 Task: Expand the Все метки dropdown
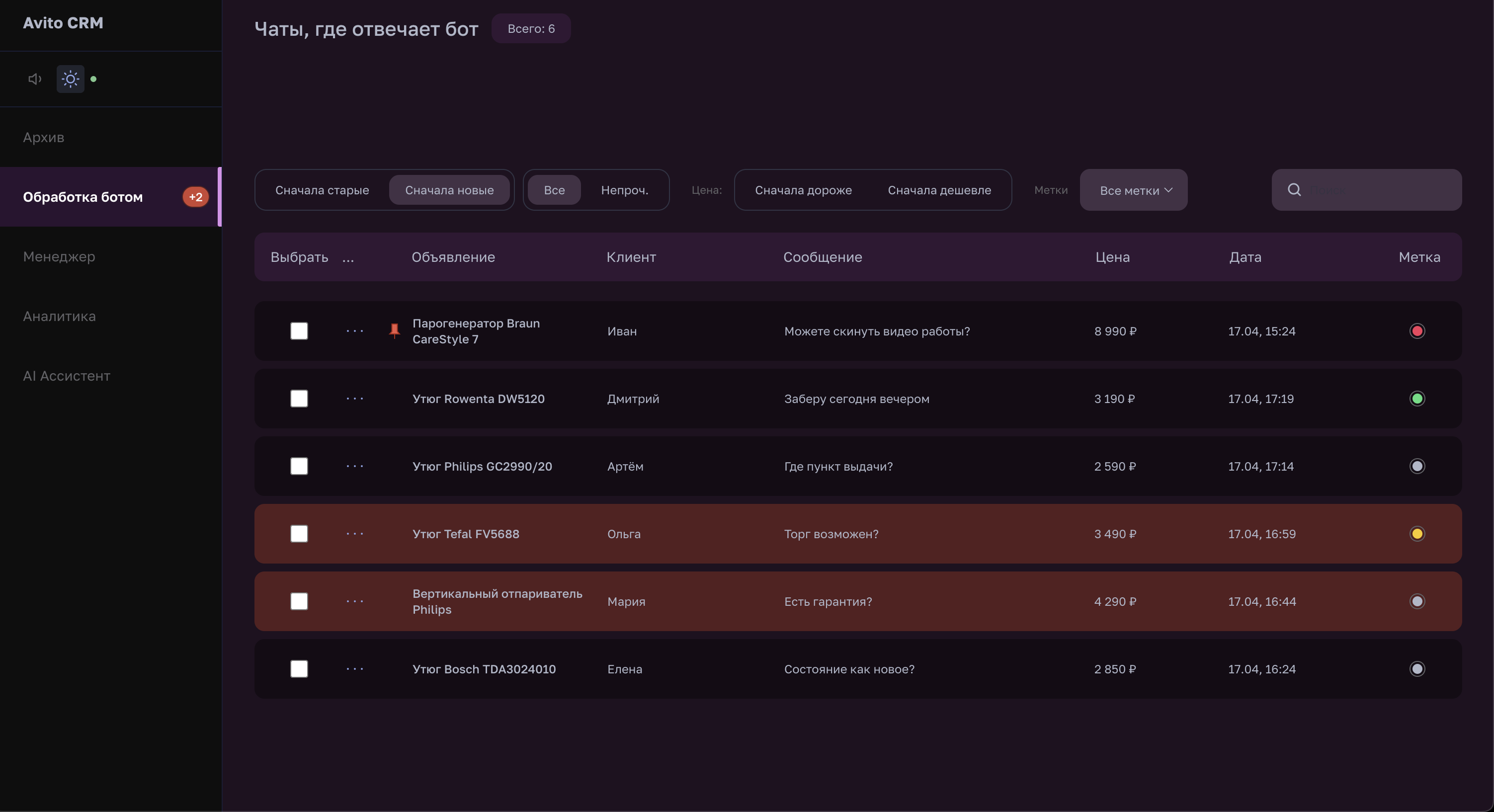coord(1133,190)
